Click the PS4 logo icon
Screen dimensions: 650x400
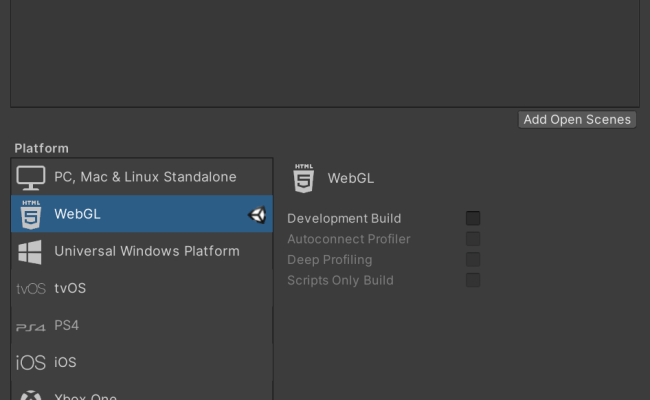31,327
